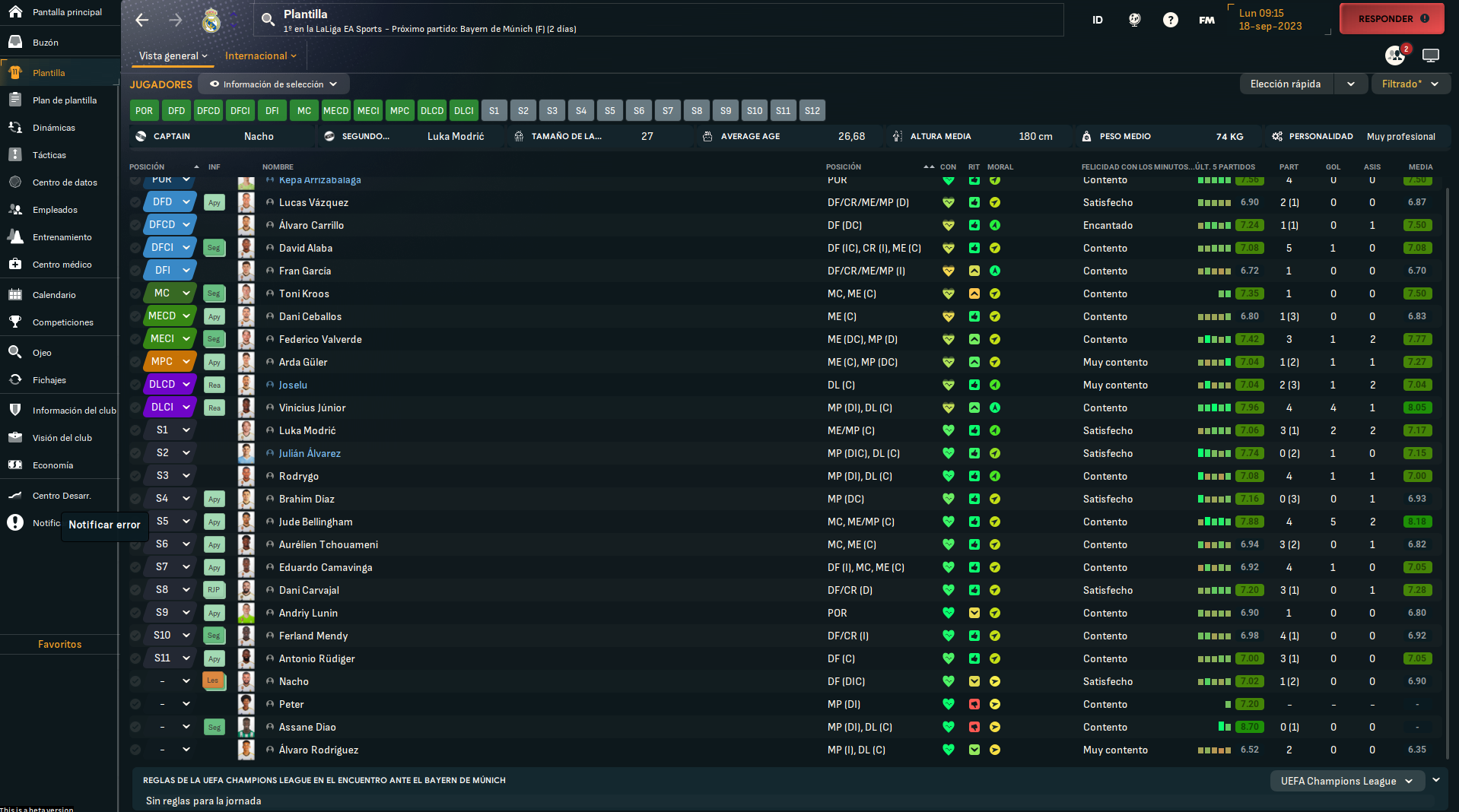Open Calendario sidebar icon
The height and width of the screenshot is (812, 1459).
(15, 295)
